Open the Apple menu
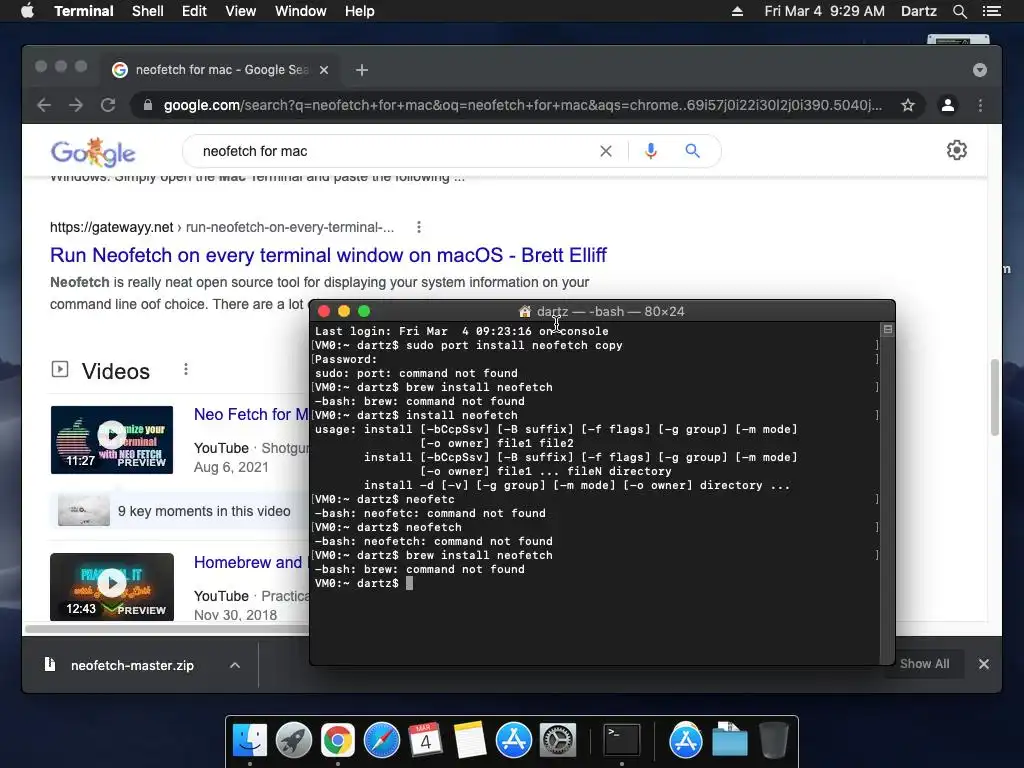 tap(27, 11)
